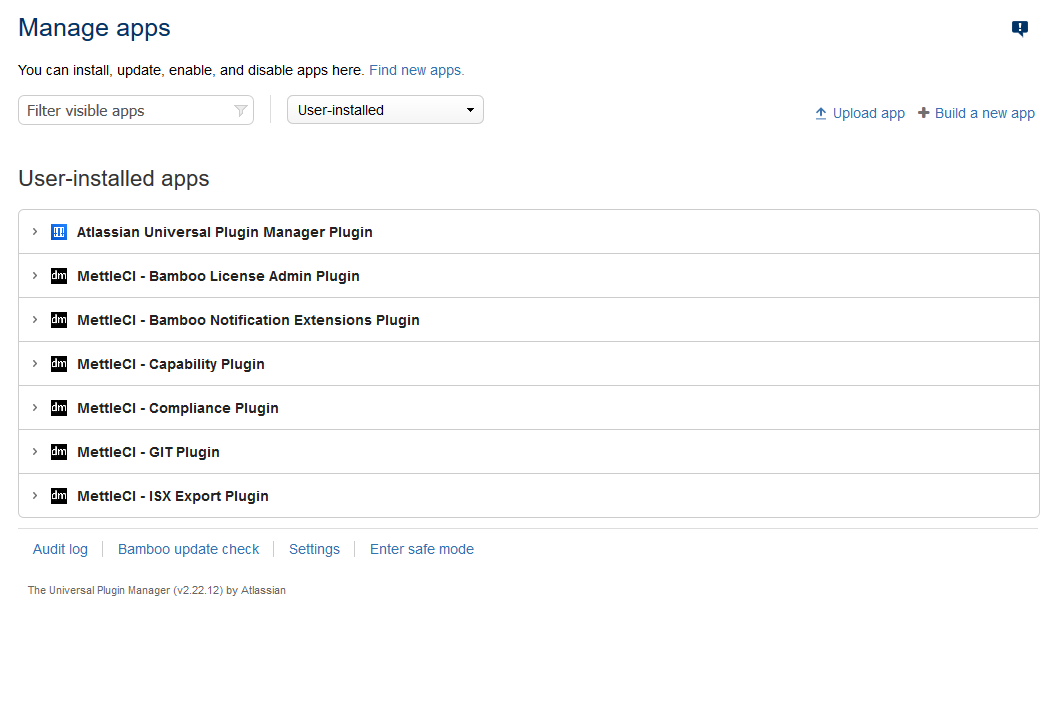Run the Bamboo update check
The height and width of the screenshot is (705, 1056).
pos(188,549)
